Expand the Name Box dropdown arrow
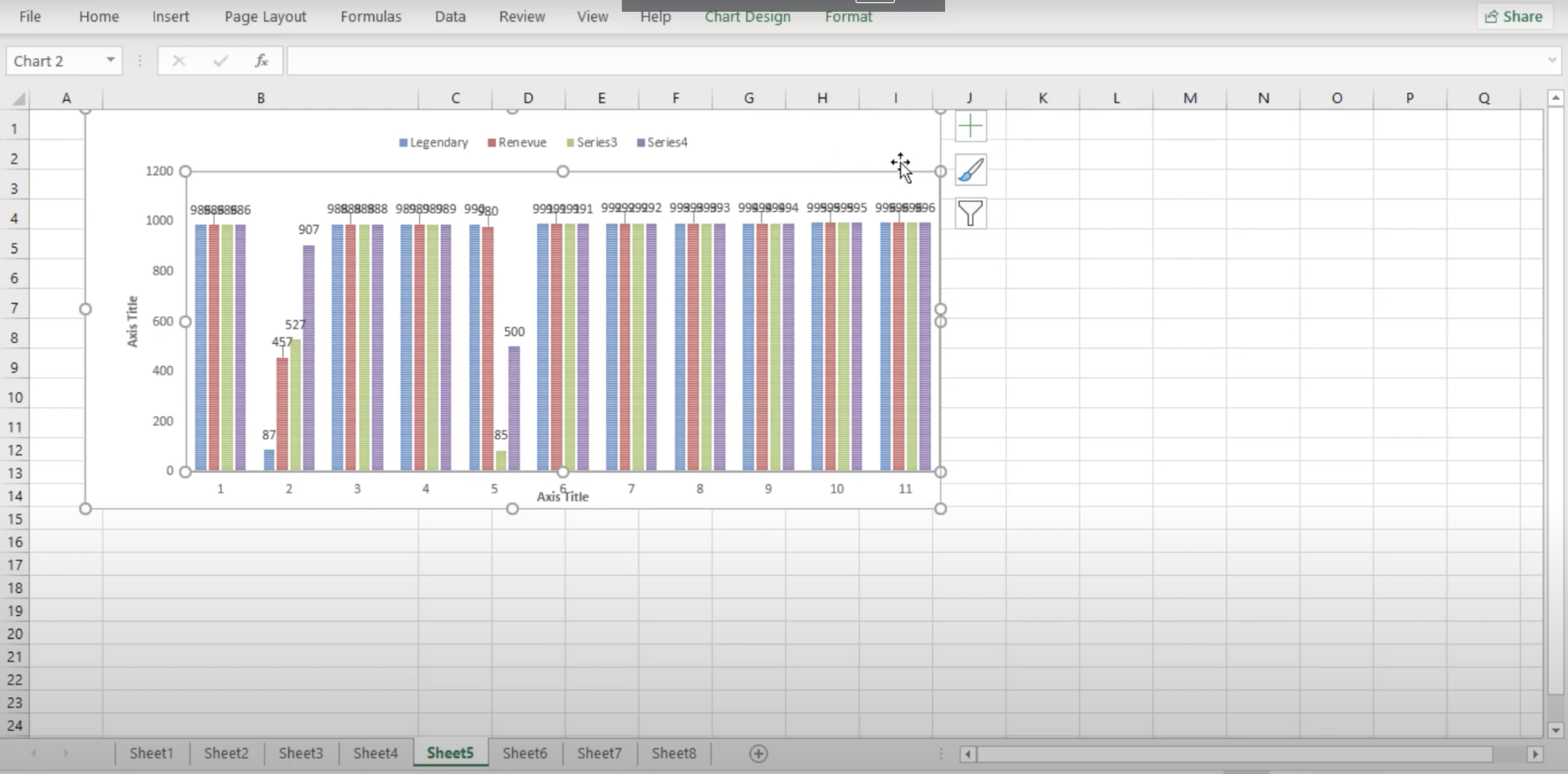The width and height of the screenshot is (1568, 774). pyautogui.click(x=110, y=60)
